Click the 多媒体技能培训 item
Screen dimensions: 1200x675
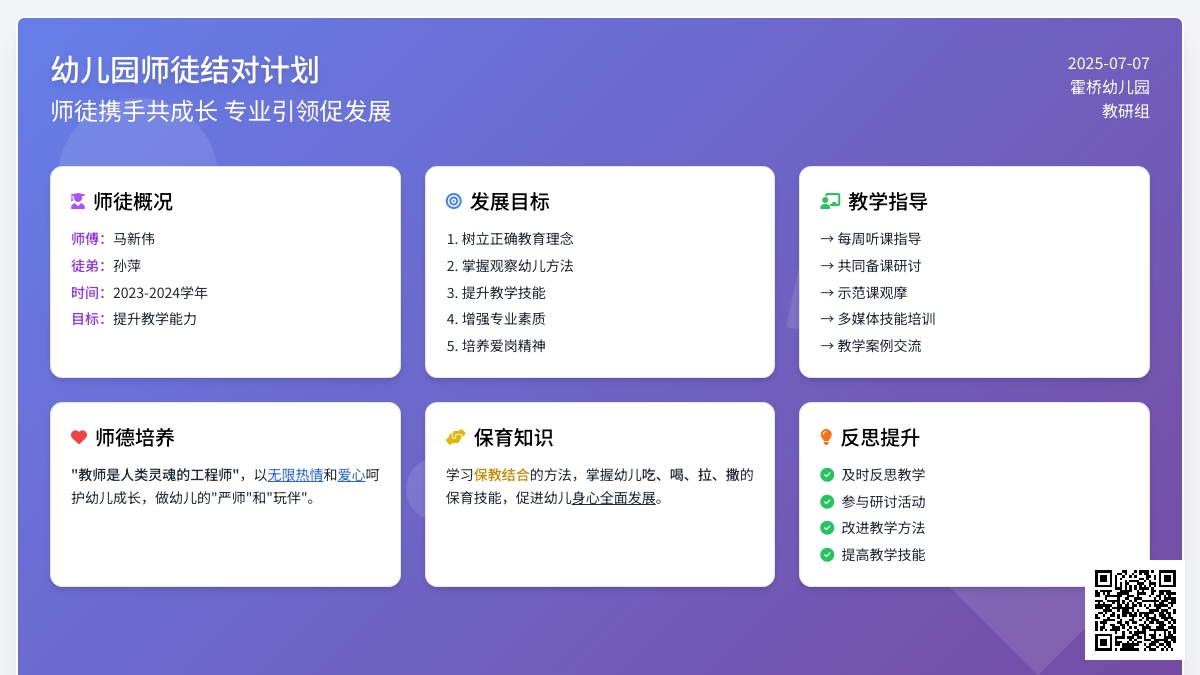[878, 319]
